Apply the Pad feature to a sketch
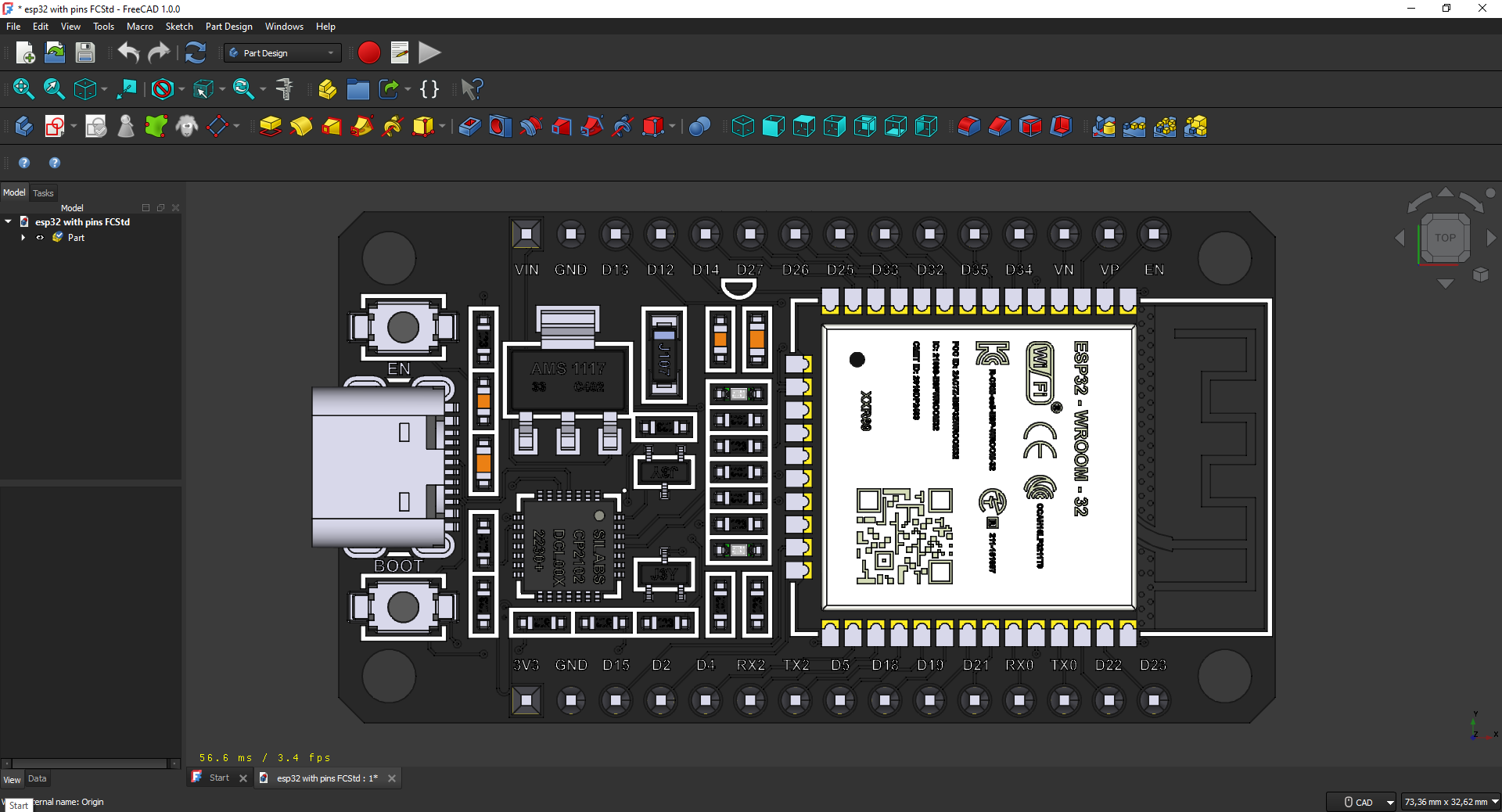 [271, 126]
